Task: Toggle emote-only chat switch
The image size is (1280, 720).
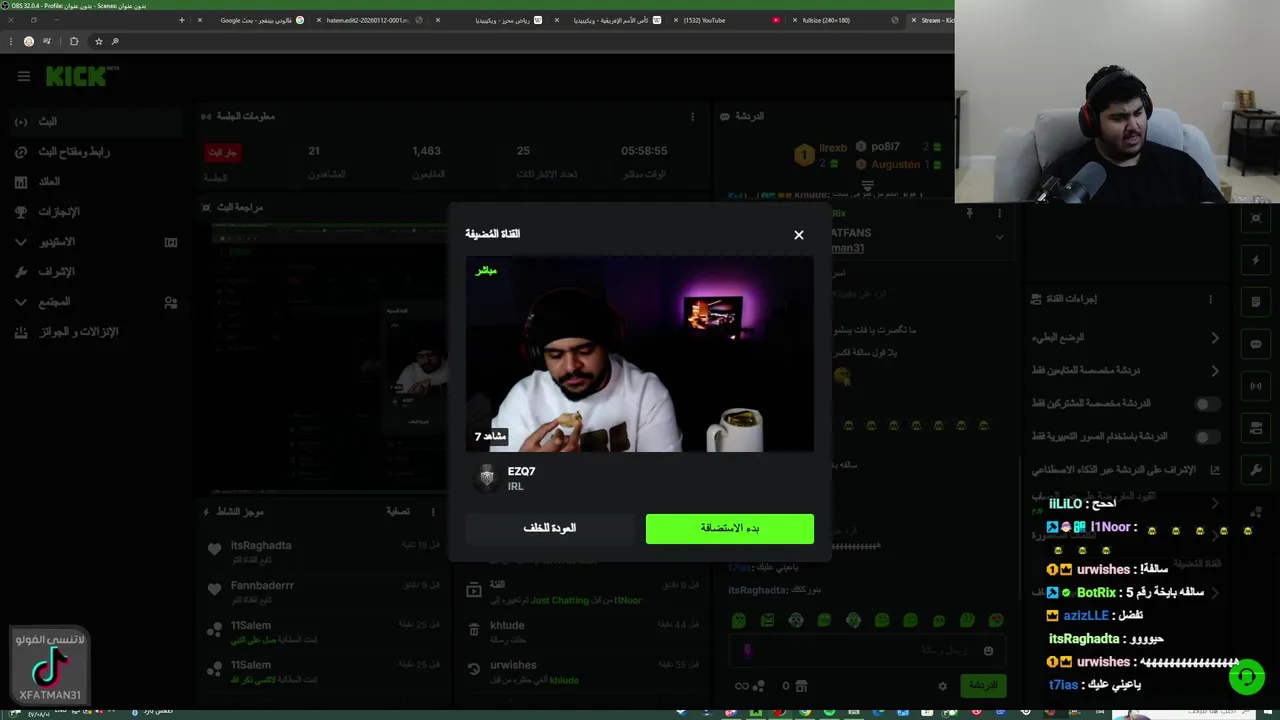Action: (x=1207, y=437)
